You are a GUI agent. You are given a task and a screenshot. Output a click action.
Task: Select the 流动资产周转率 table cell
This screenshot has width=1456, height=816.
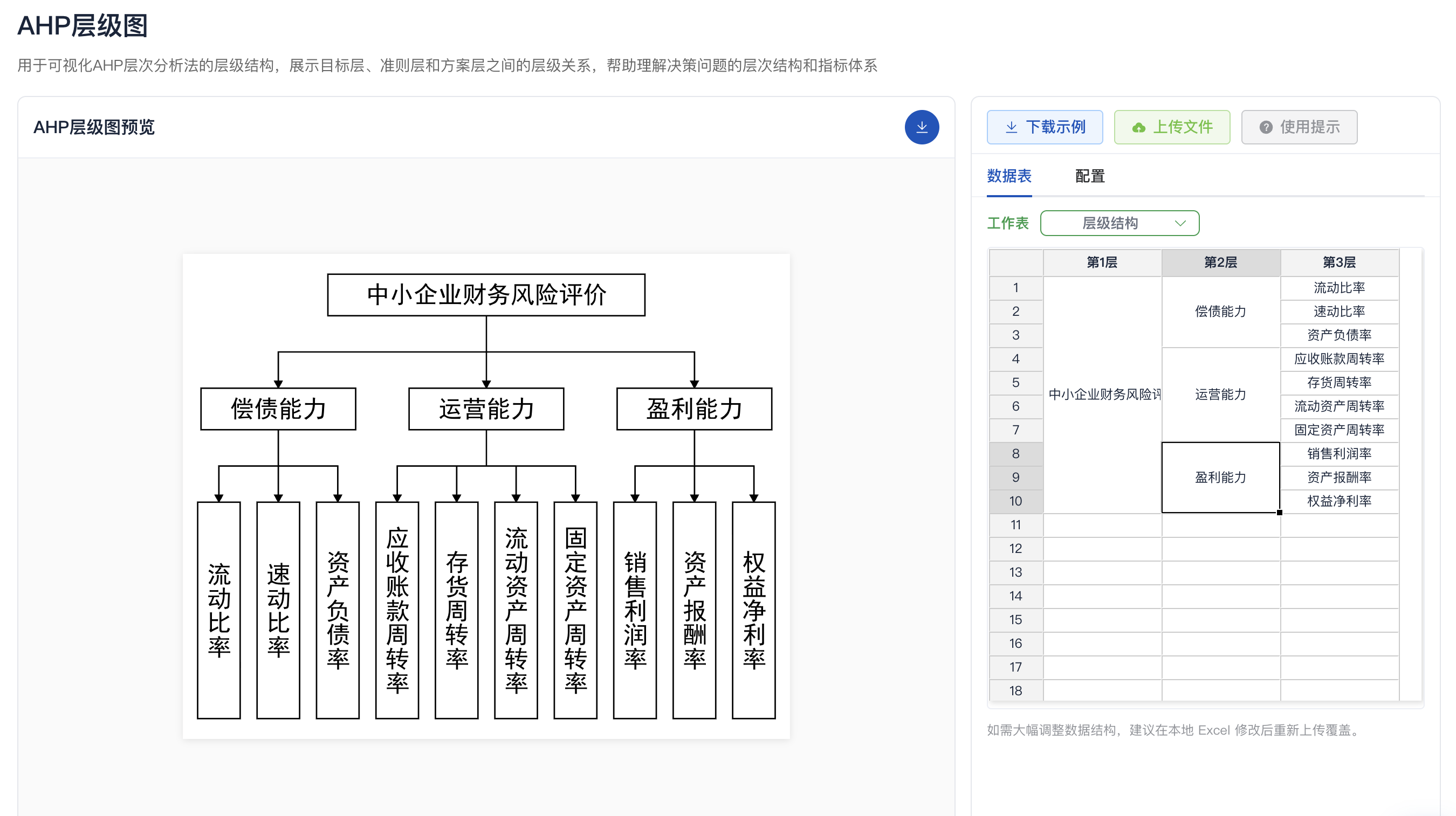tap(1340, 406)
